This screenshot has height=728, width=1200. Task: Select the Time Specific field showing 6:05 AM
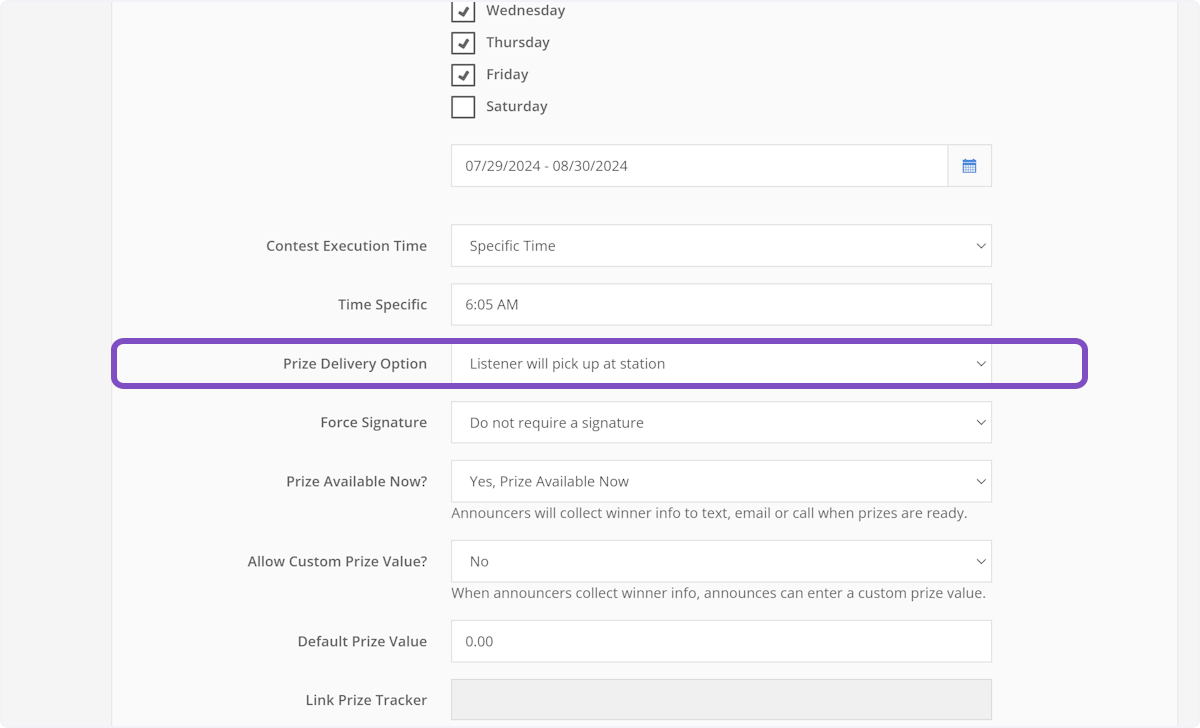(720, 304)
